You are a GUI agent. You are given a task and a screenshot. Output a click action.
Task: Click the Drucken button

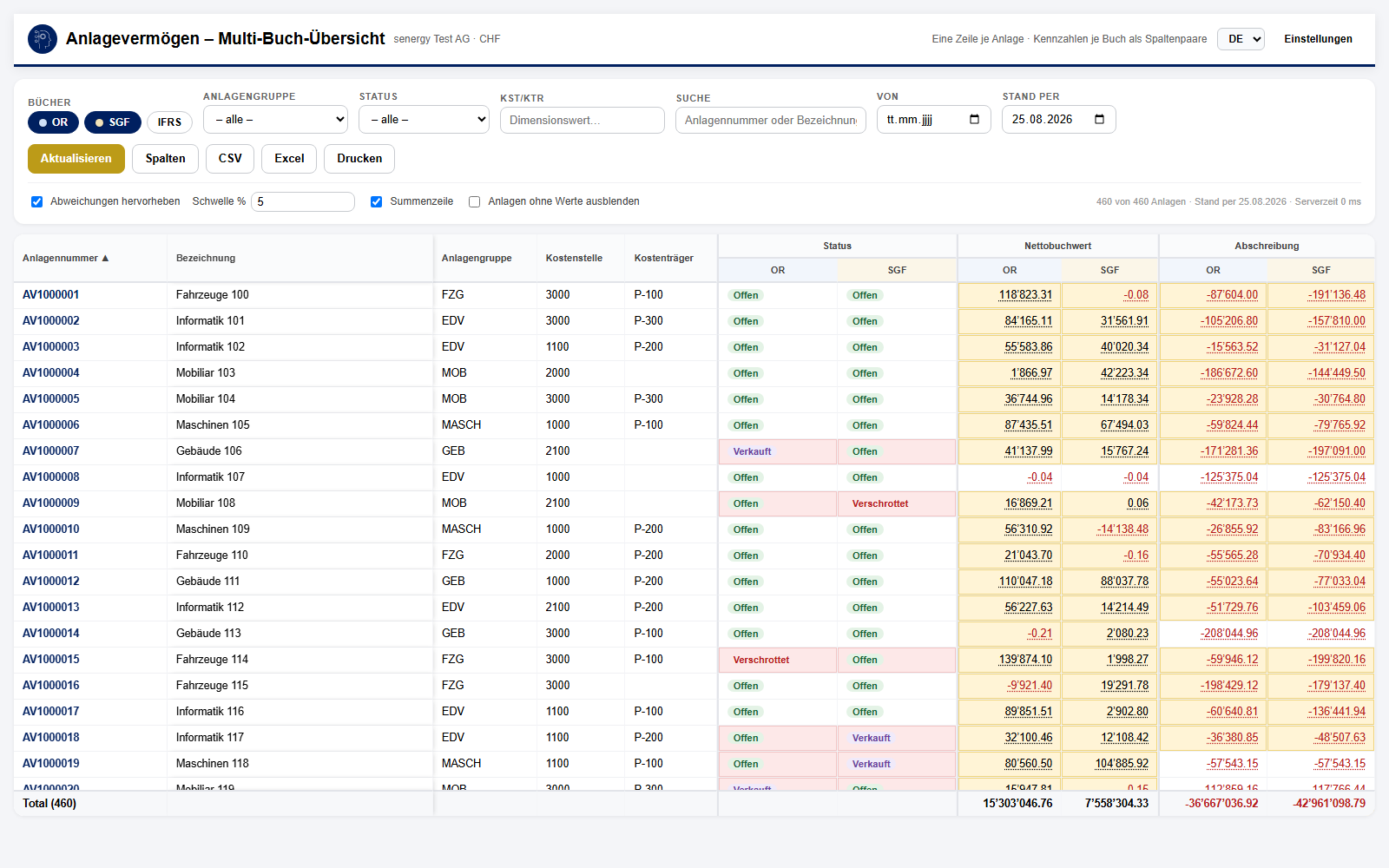[x=359, y=159]
